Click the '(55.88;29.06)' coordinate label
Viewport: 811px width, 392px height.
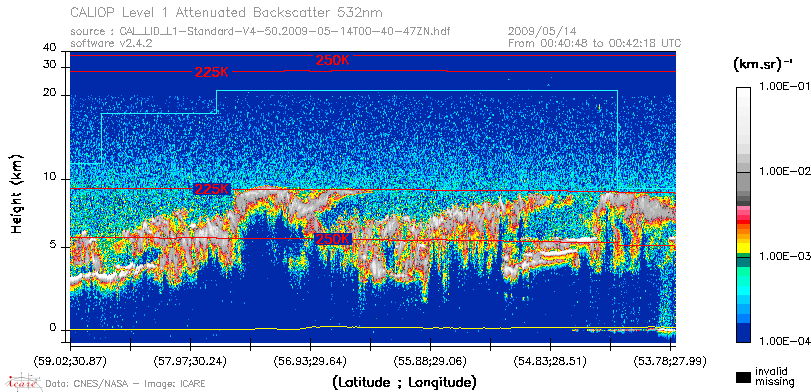click(x=430, y=360)
